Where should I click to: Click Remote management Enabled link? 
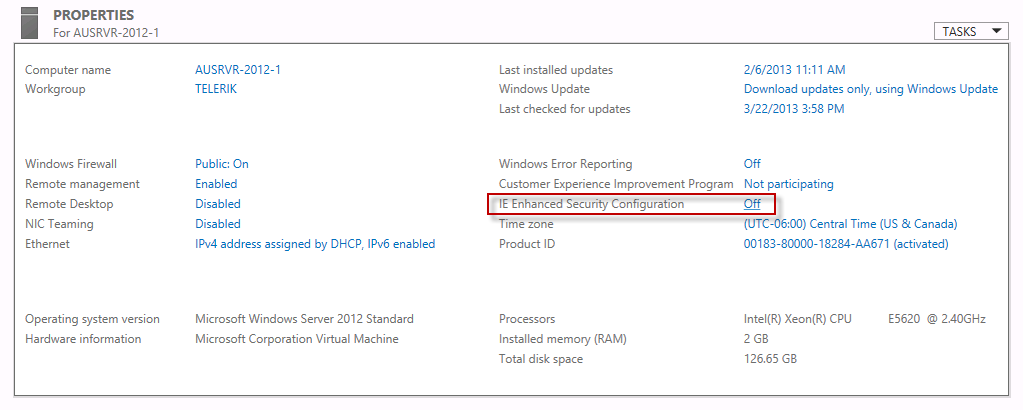tap(216, 184)
